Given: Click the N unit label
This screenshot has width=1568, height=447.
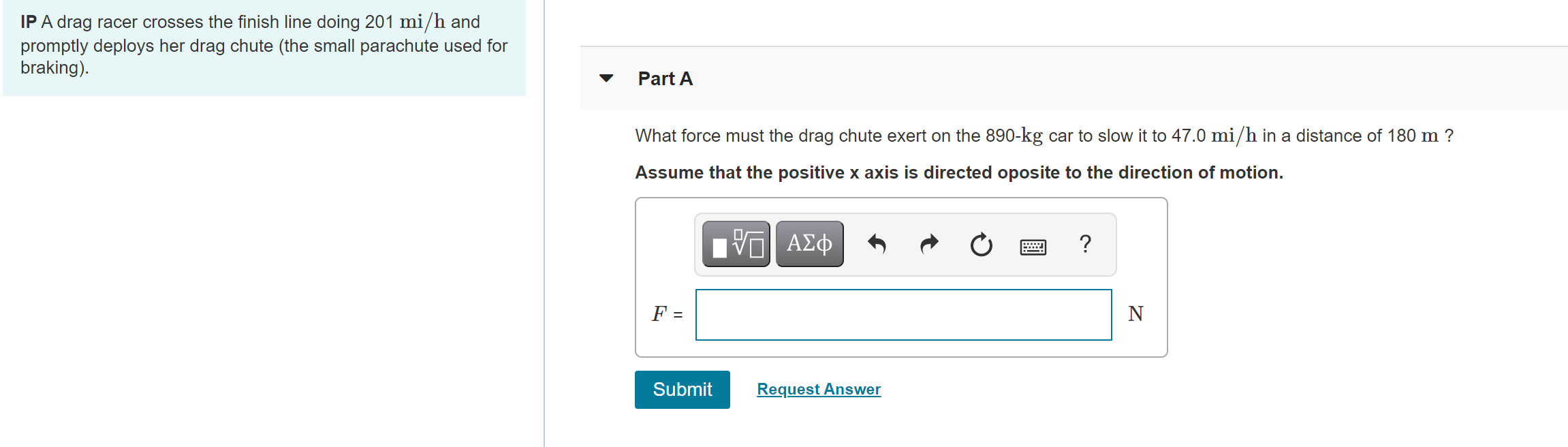Looking at the screenshot, I should (1135, 313).
